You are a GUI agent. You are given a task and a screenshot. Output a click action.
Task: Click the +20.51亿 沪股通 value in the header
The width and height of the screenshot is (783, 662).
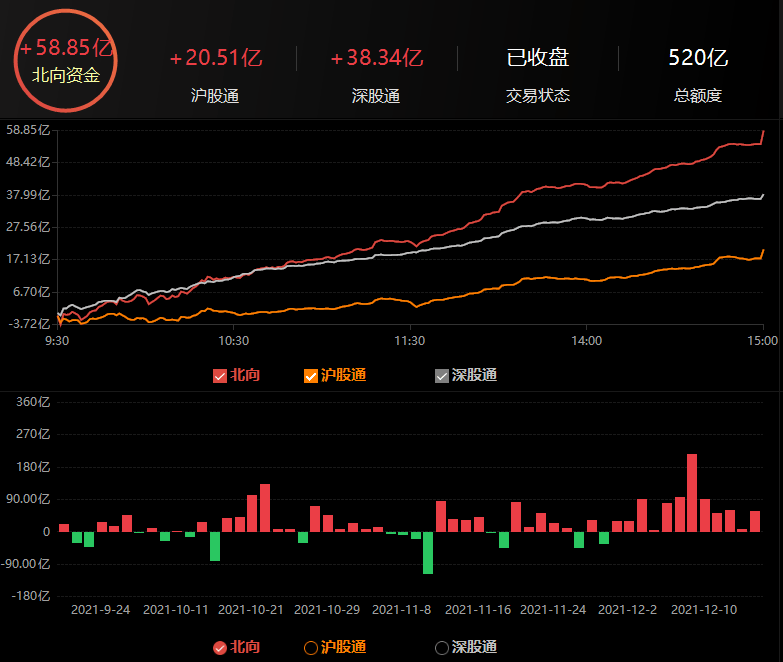tap(215, 58)
